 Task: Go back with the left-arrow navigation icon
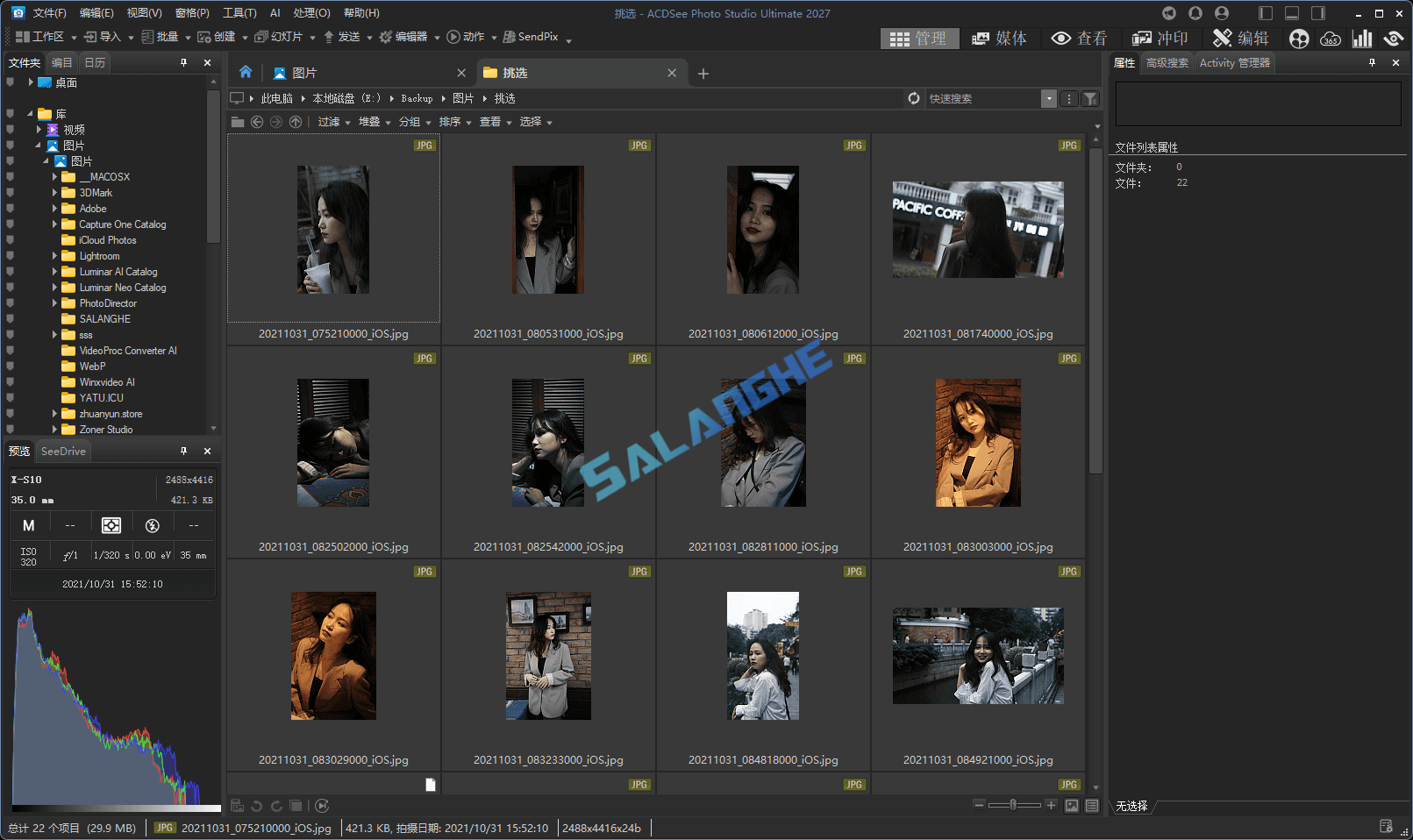click(x=257, y=122)
